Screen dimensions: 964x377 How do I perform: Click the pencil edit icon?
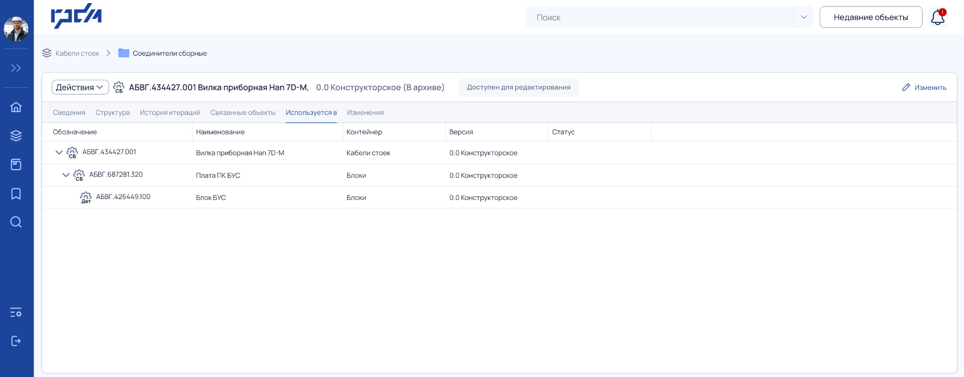coord(906,87)
